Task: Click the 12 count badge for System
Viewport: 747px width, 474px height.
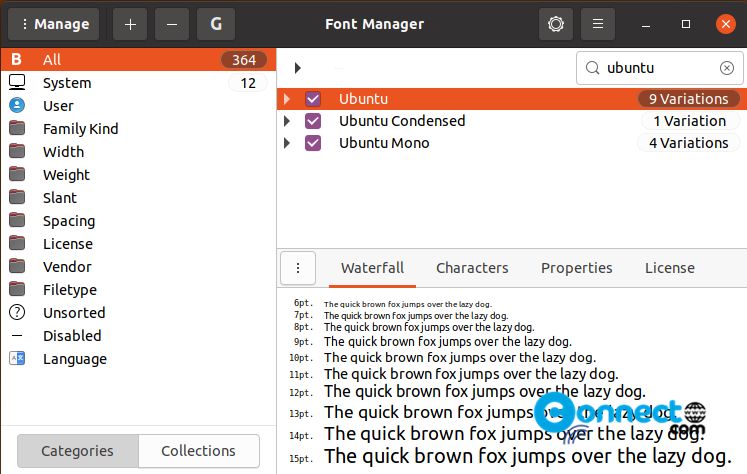Action: click(x=248, y=83)
